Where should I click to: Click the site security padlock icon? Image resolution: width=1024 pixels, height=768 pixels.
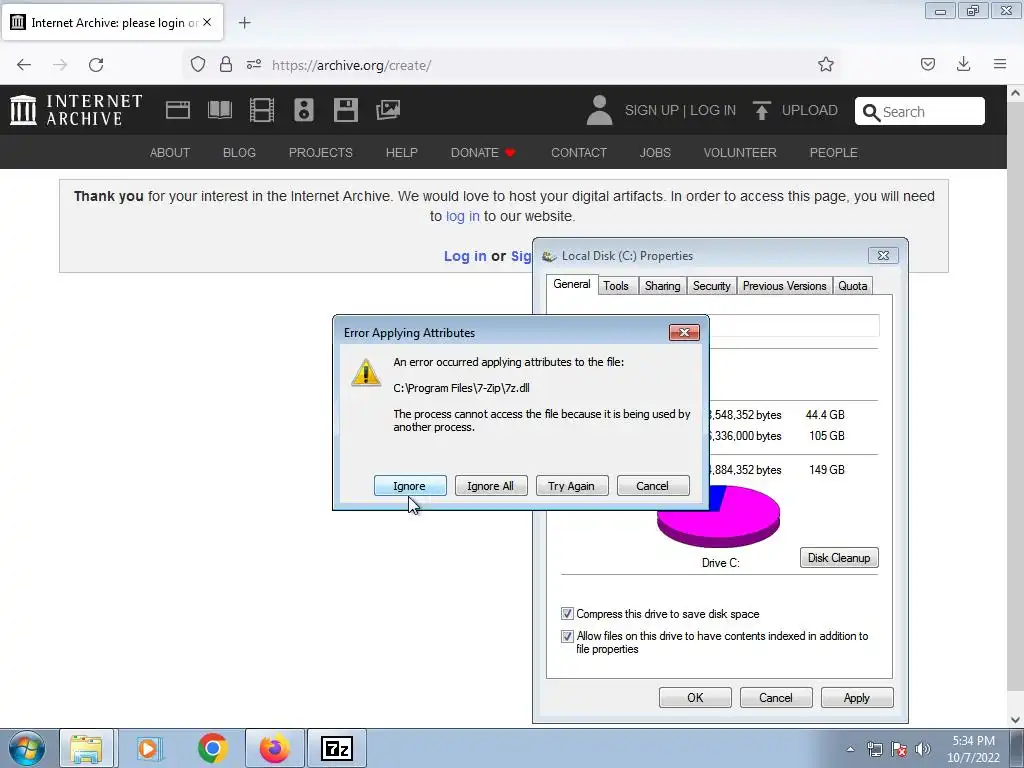tap(226, 65)
